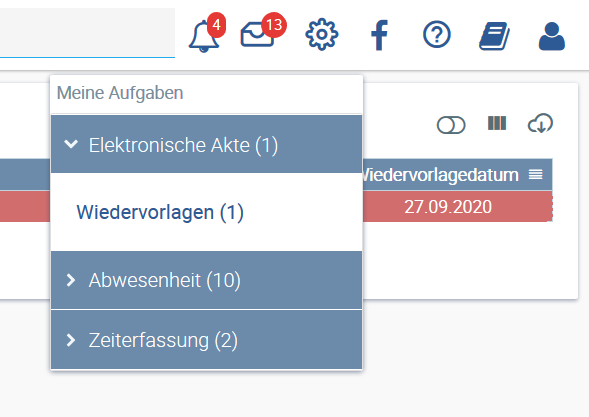589x417 pixels.
Task: Click the Meine Aufgaben header
Action: (x=120, y=93)
